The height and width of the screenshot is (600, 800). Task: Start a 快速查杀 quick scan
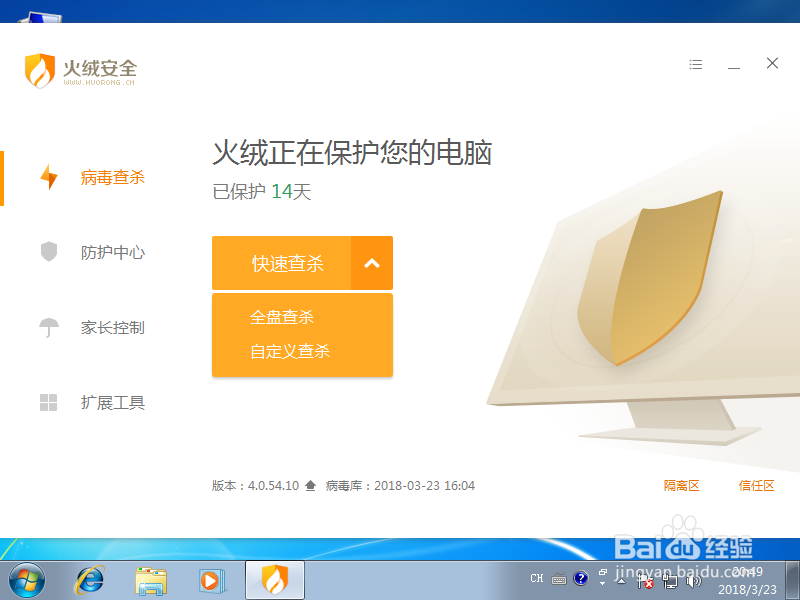(x=282, y=263)
